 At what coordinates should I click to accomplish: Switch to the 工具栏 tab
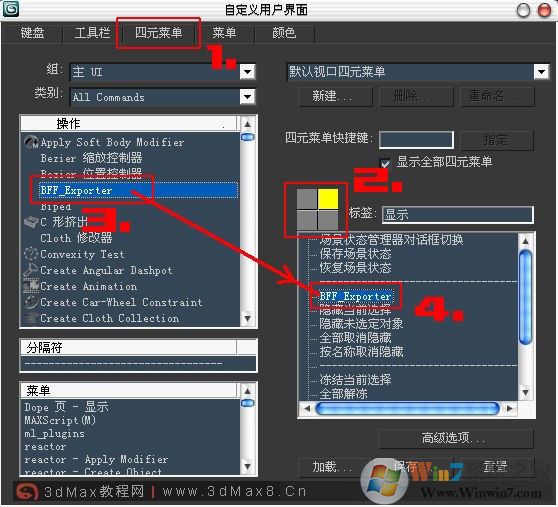(92, 33)
